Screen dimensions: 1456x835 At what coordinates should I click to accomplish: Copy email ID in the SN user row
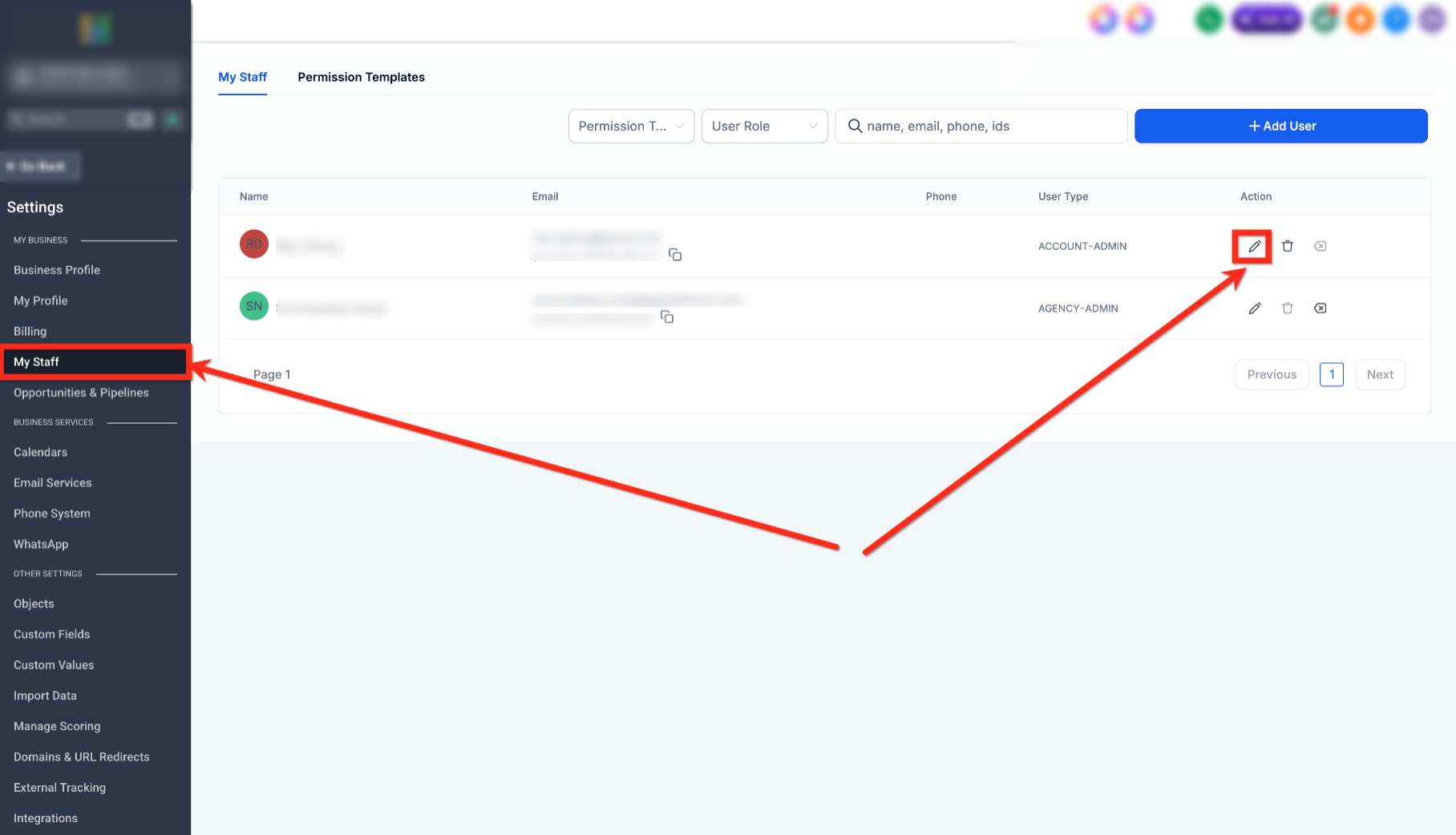click(x=667, y=317)
